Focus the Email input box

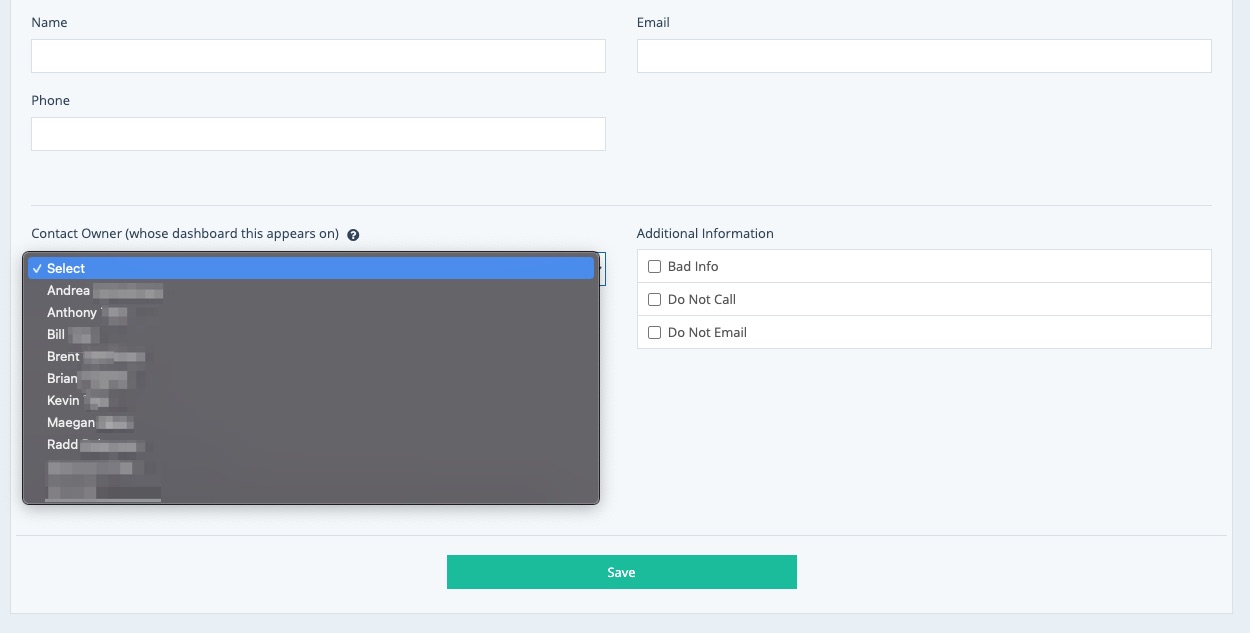click(x=924, y=56)
